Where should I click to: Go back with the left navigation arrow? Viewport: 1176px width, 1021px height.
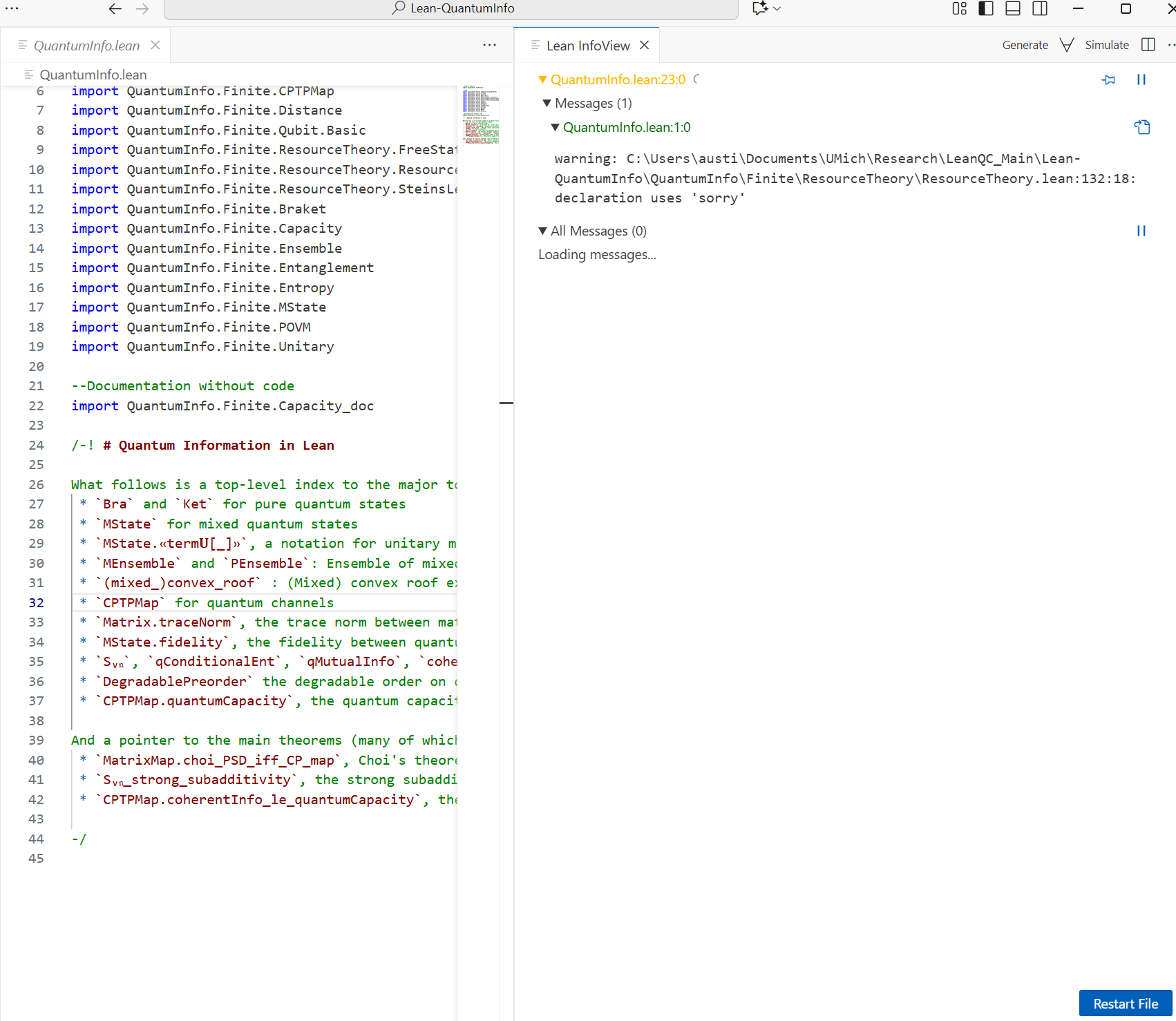pyautogui.click(x=115, y=8)
